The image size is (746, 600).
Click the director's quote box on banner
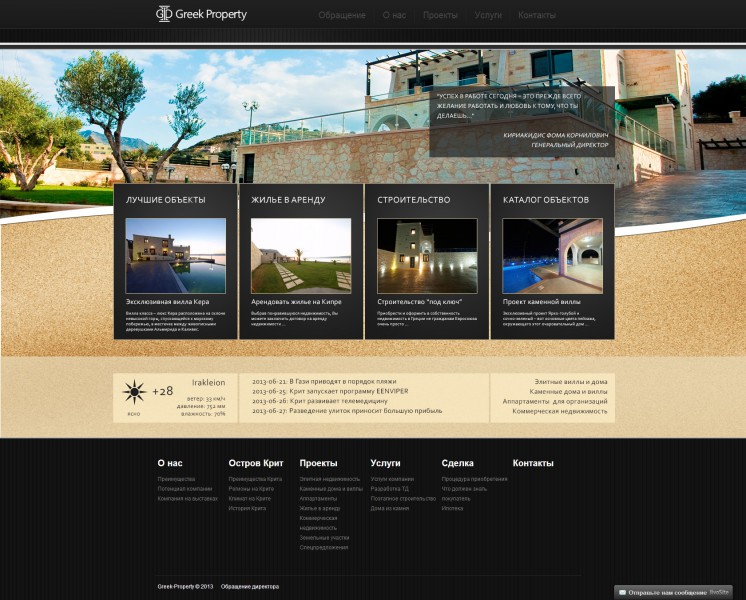click(x=522, y=121)
